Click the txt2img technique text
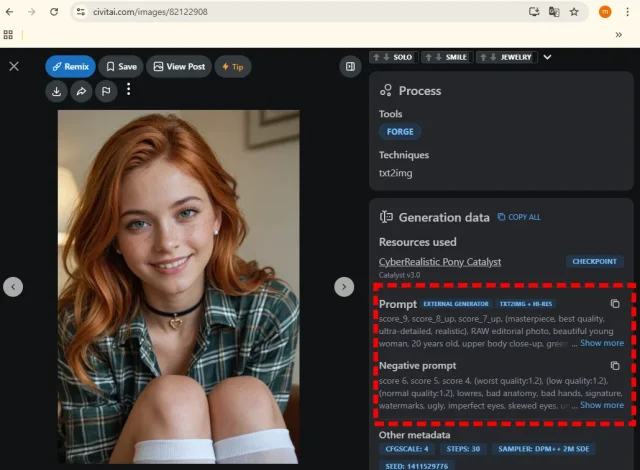The width and height of the screenshot is (640, 470). (396, 173)
